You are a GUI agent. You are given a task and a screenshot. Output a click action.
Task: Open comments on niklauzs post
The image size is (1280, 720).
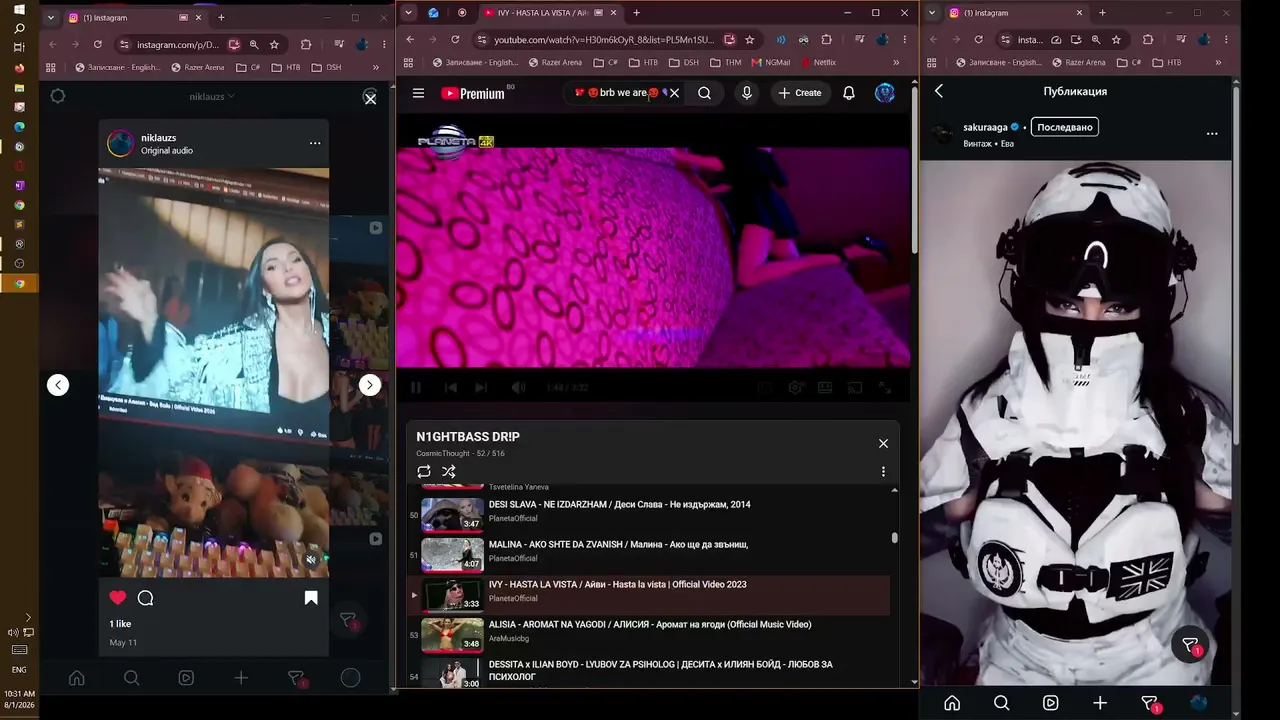pyautogui.click(x=145, y=598)
